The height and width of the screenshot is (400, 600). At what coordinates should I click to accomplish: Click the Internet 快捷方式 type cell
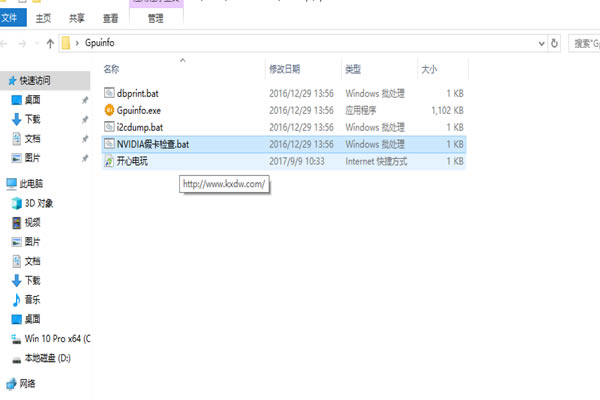(376, 161)
